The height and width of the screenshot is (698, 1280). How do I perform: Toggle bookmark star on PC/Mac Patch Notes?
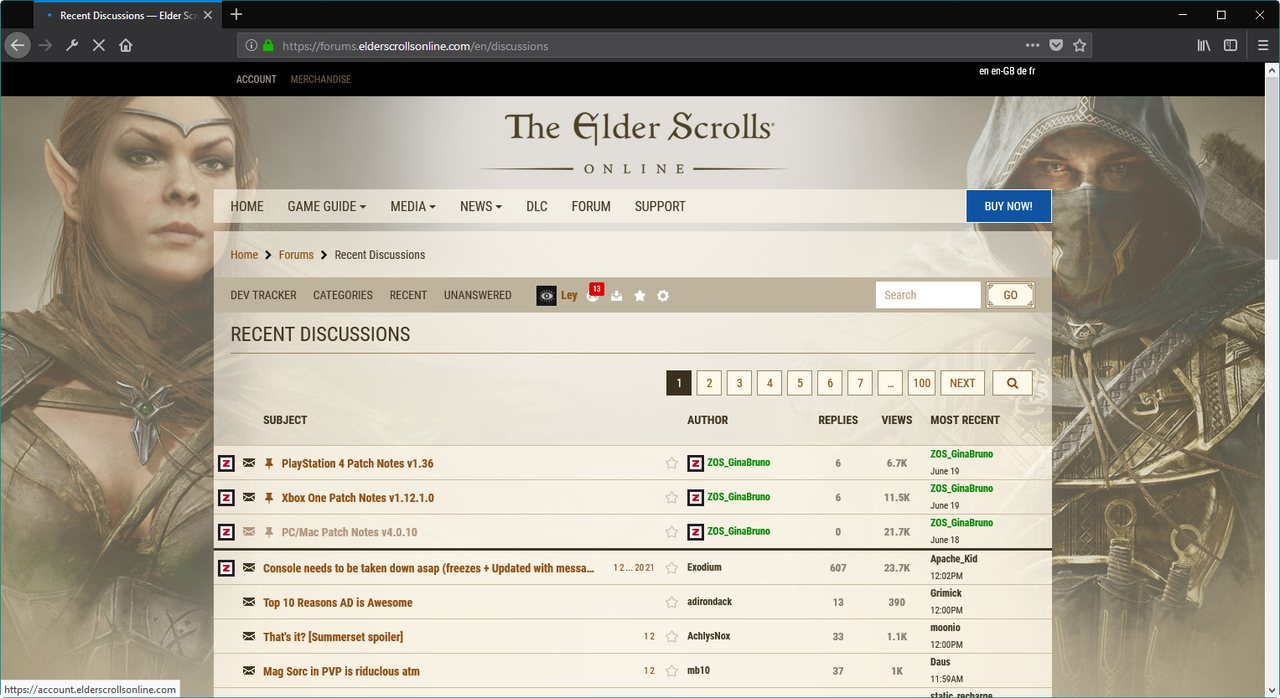pyautogui.click(x=672, y=532)
